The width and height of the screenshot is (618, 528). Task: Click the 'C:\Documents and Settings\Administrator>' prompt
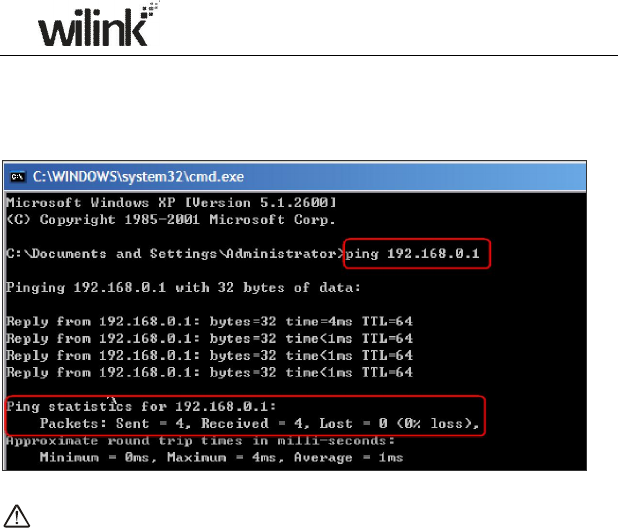click(175, 254)
